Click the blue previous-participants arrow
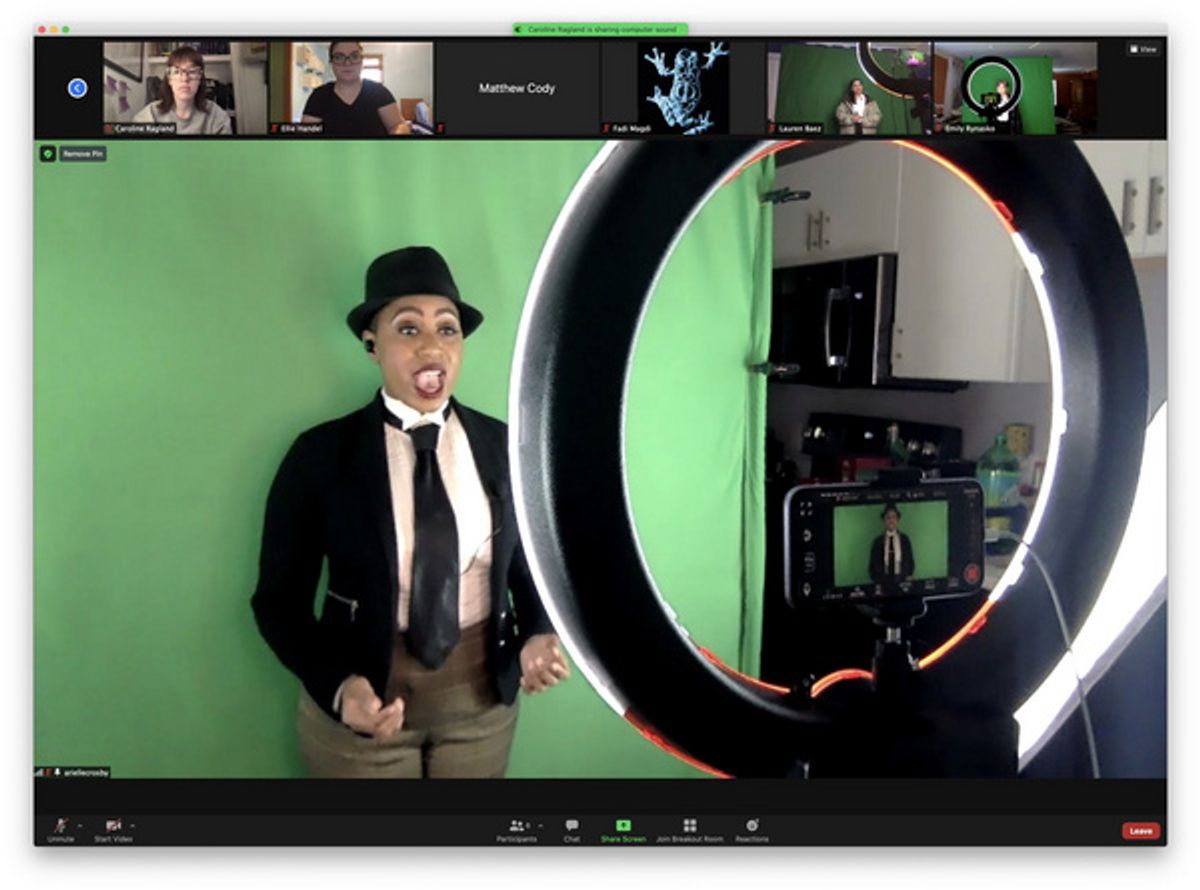The image size is (1200, 890). [77, 88]
